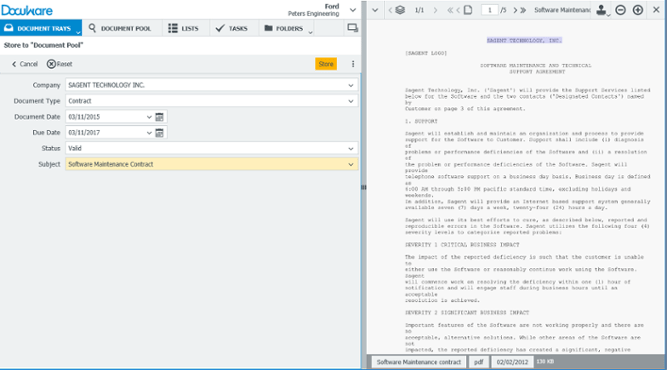Expand Folders tab dropdown arrow
Screen dimensions: 667x370
(310, 32)
